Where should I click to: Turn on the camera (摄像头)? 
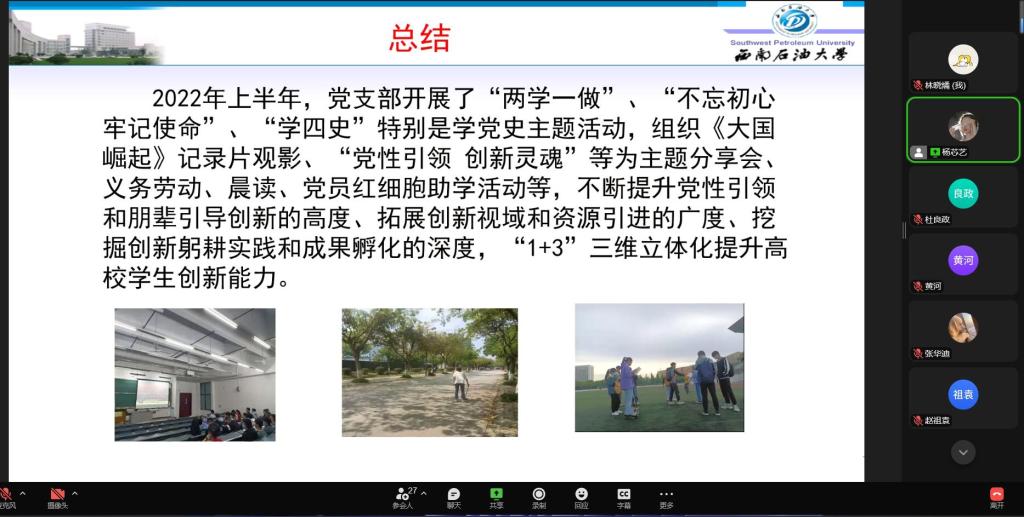click(57, 495)
